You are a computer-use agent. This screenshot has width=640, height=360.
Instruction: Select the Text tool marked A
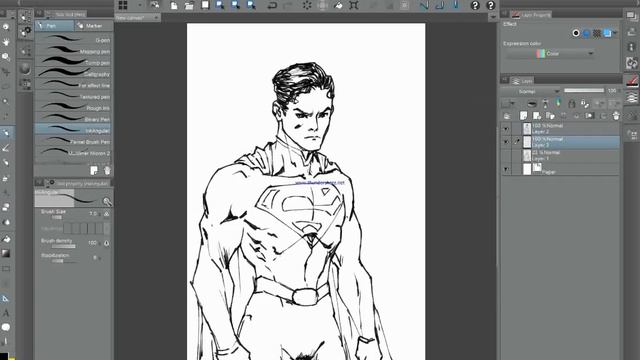6,313
